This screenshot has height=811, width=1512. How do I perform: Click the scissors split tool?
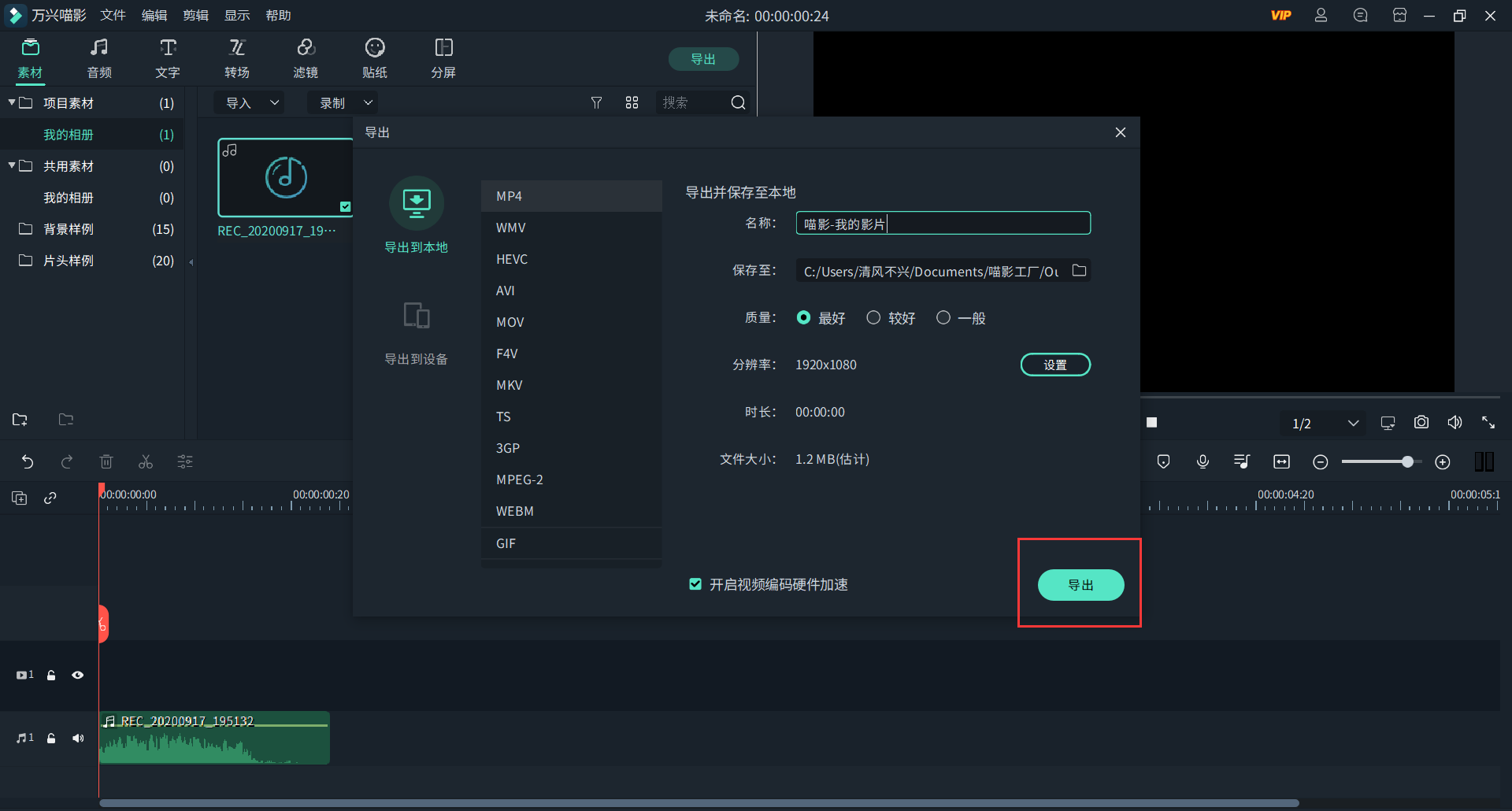click(x=146, y=462)
